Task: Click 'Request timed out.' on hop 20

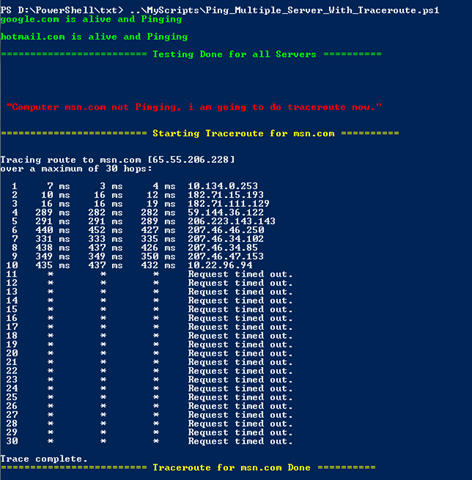Action: point(240,353)
